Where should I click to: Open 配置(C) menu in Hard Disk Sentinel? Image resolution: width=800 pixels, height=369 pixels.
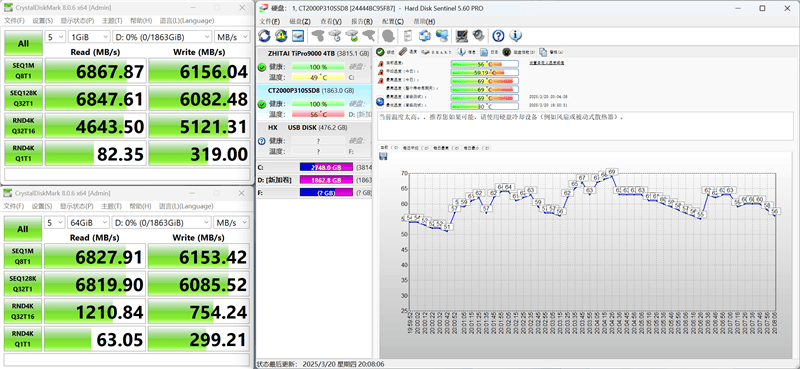tap(392, 21)
